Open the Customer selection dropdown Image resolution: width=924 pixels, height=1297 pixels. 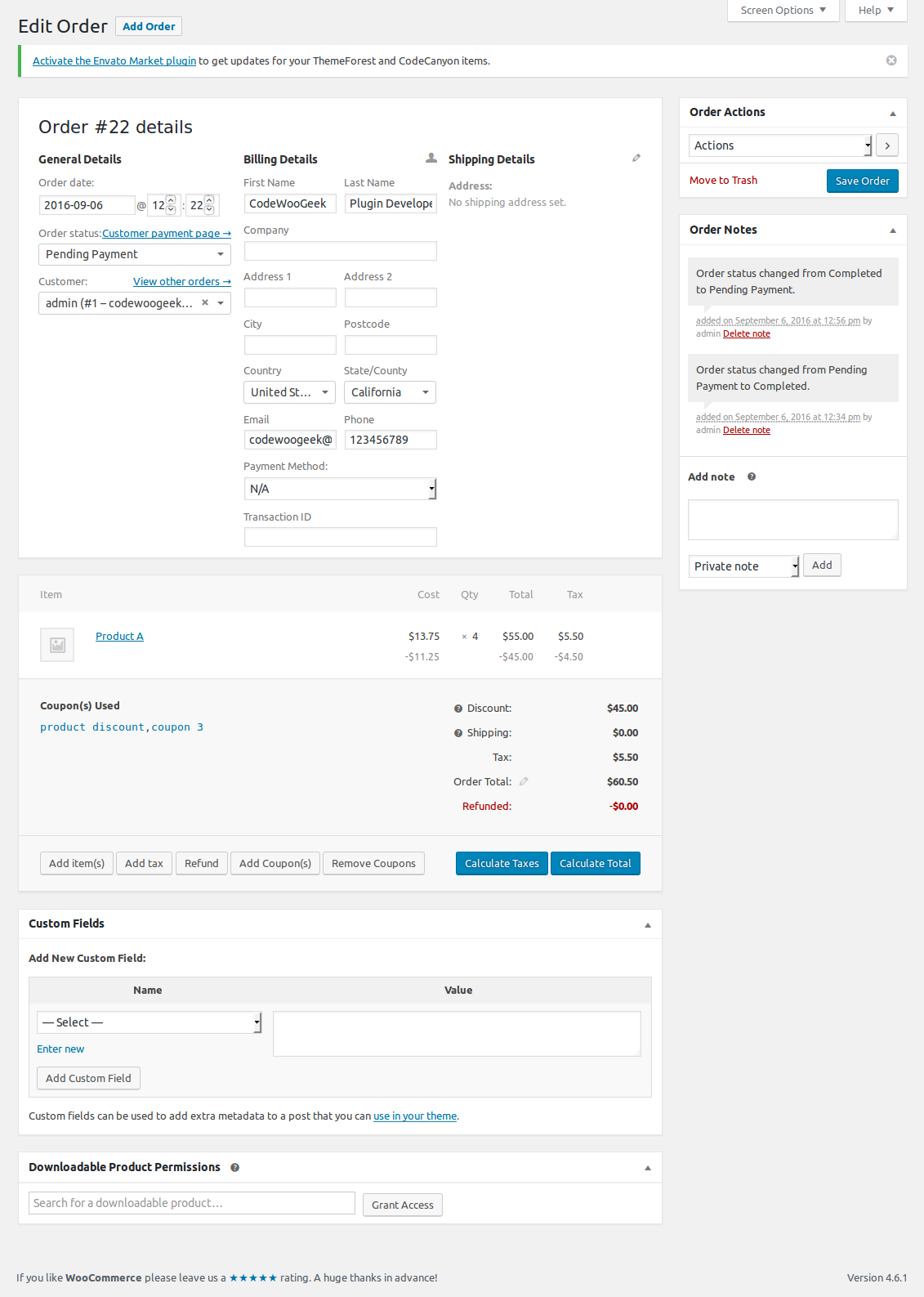(x=135, y=303)
